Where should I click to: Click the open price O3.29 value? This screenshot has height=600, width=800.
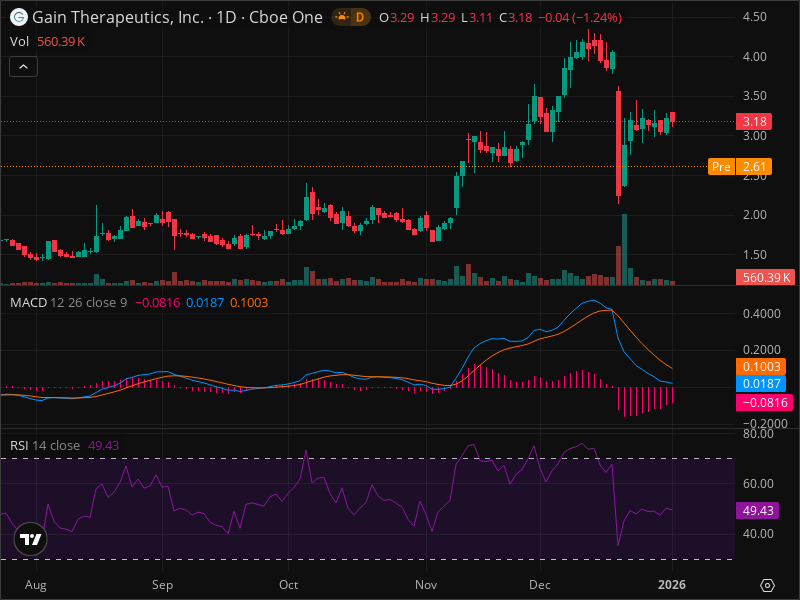pyautogui.click(x=396, y=17)
